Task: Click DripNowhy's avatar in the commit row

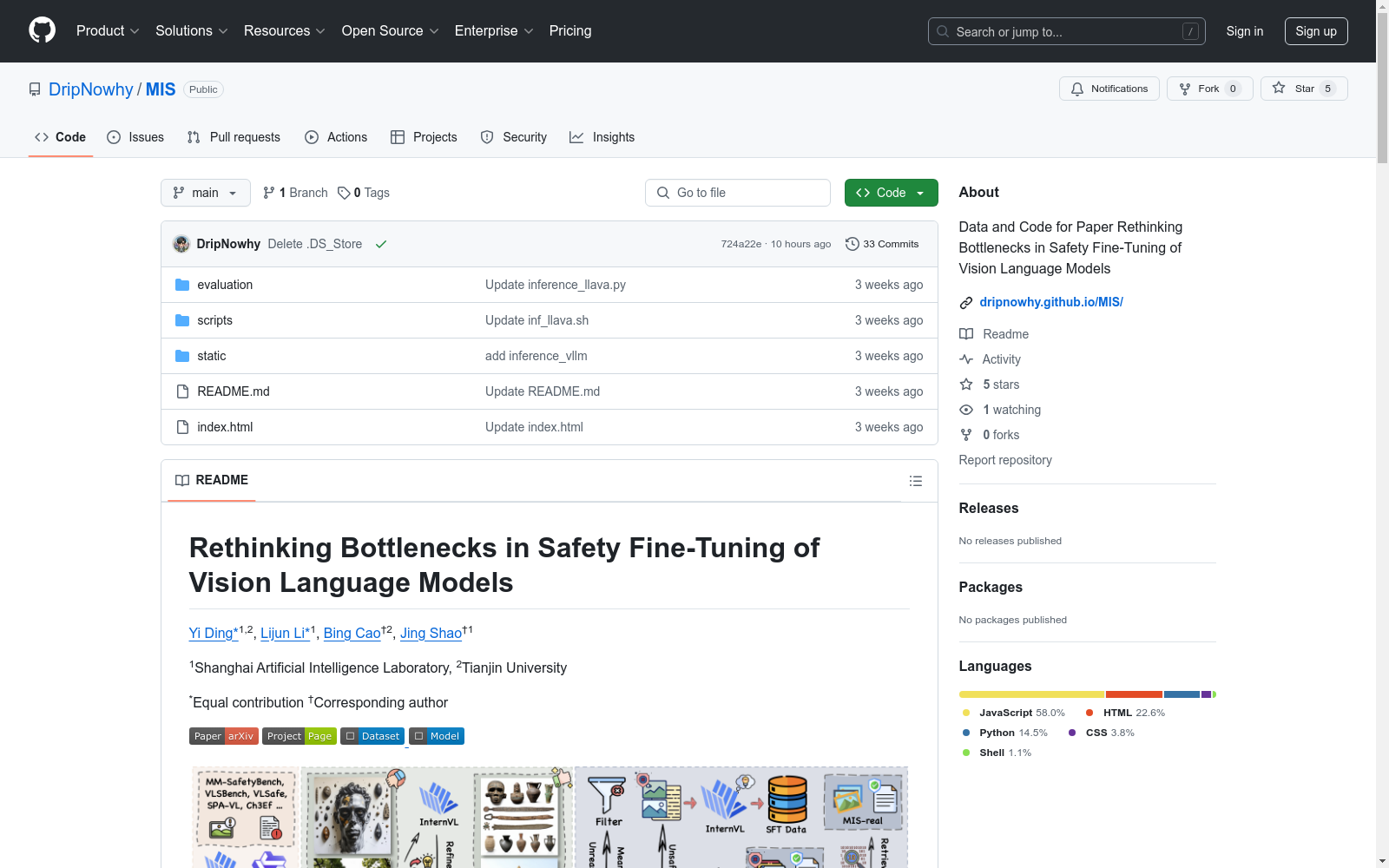Action: 181,244
